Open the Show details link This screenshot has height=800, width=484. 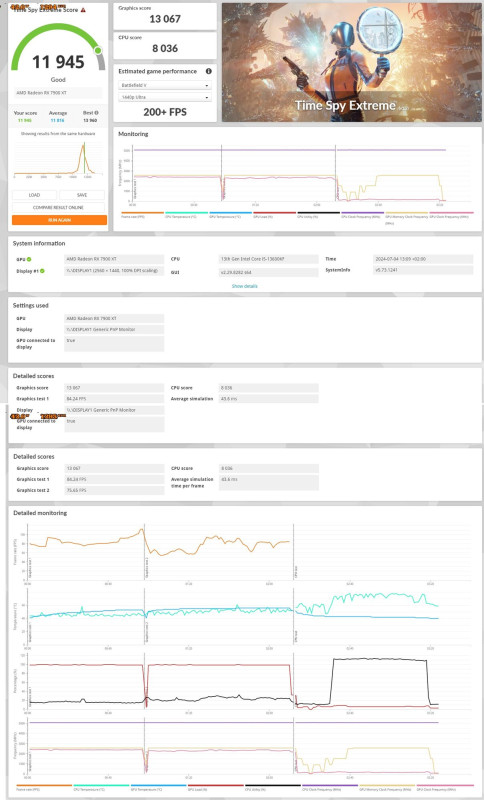[244, 286]
